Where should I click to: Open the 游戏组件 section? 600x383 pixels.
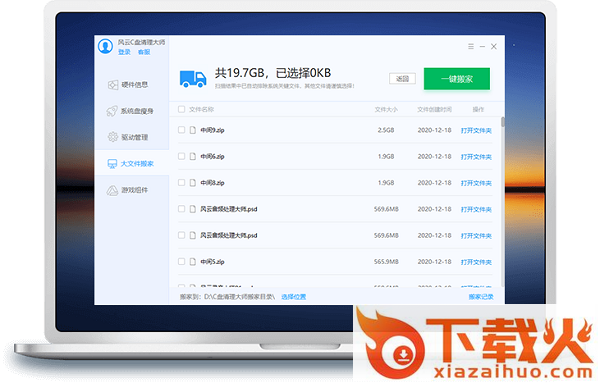(x=131, y=190)
